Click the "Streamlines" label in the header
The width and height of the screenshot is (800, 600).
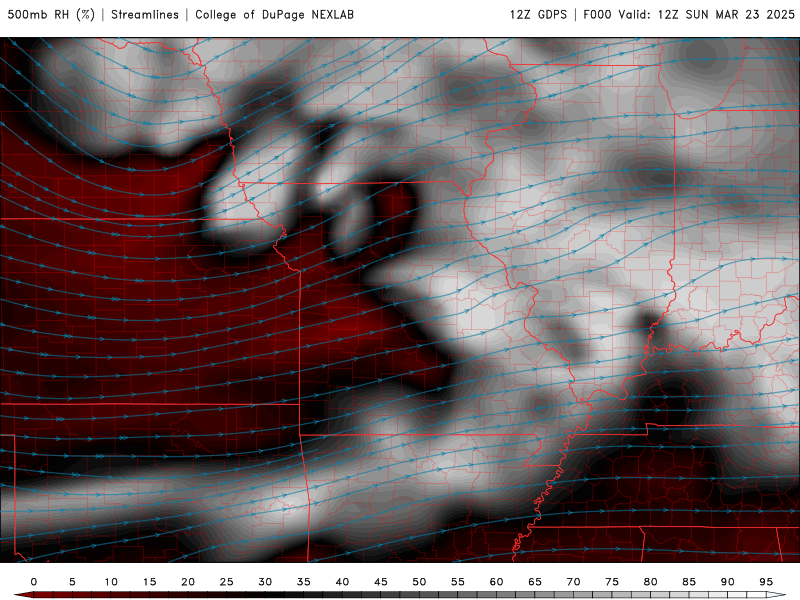[x=145, y=15]
